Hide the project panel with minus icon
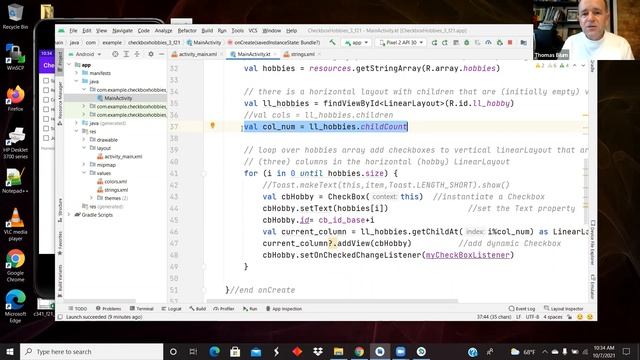Image resolution: width=640 pixels, height=360 pixels. click(162, 54)
